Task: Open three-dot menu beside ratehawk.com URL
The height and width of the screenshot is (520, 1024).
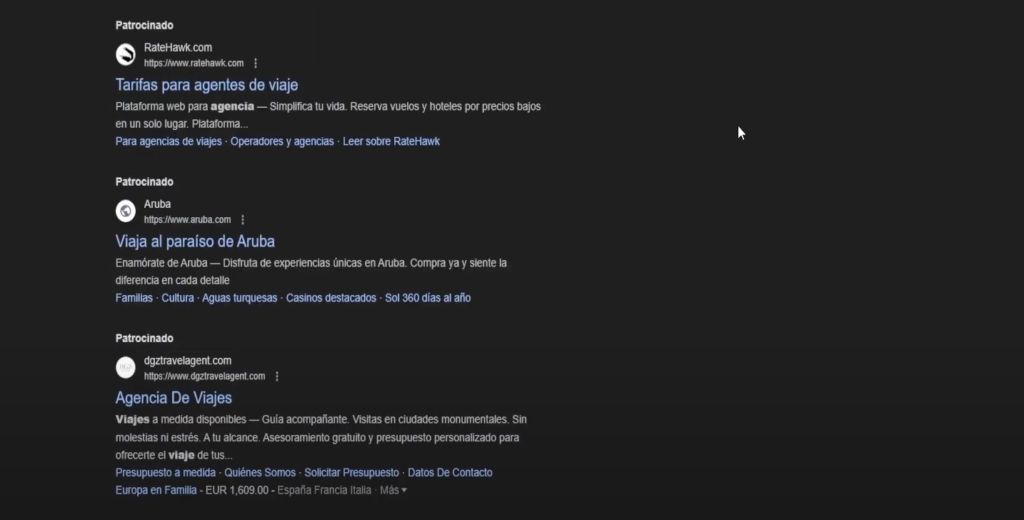Action: pyautogui.click(x=255, y=63)
